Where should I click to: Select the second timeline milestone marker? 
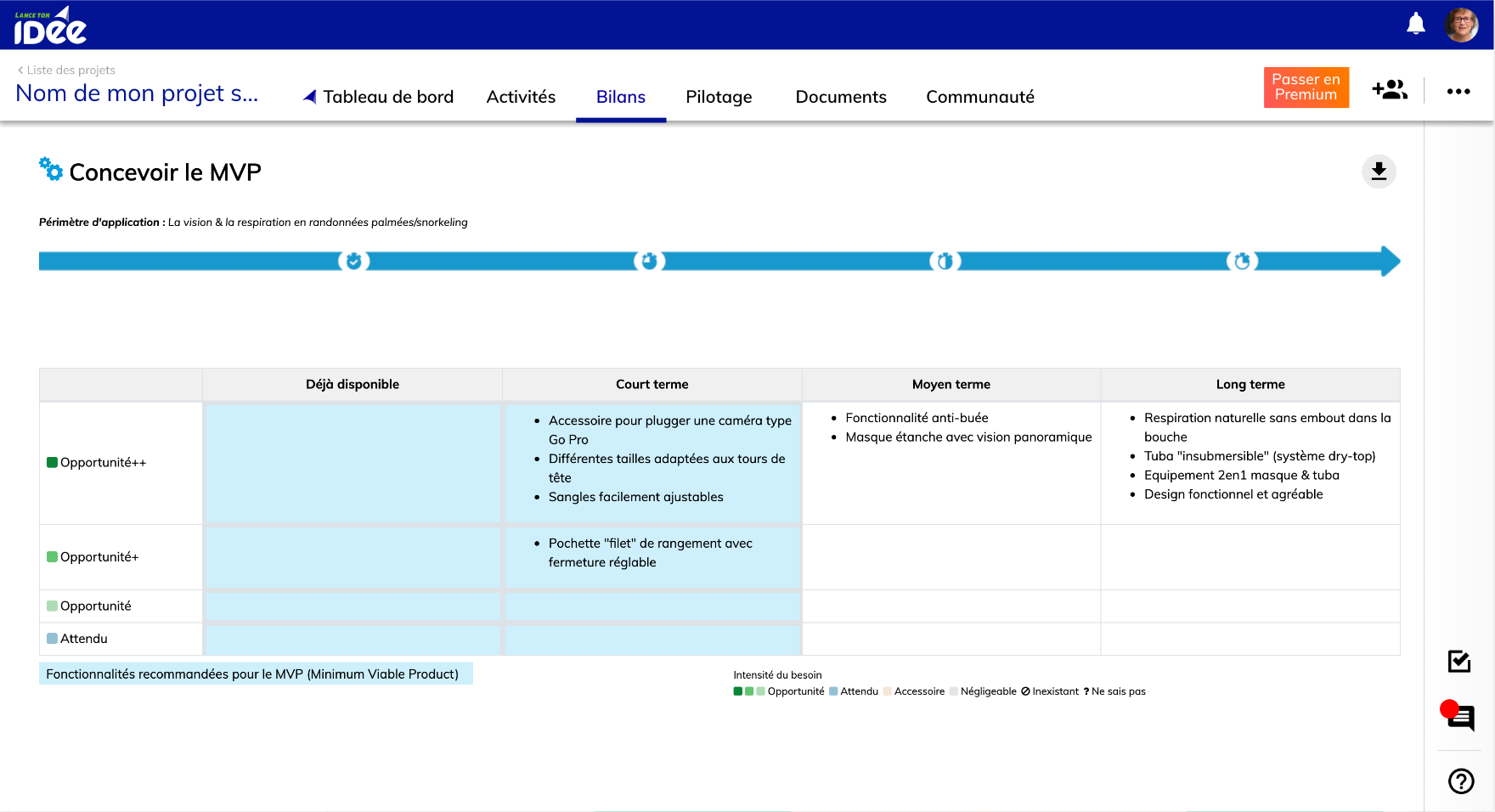tap(649, 261)
